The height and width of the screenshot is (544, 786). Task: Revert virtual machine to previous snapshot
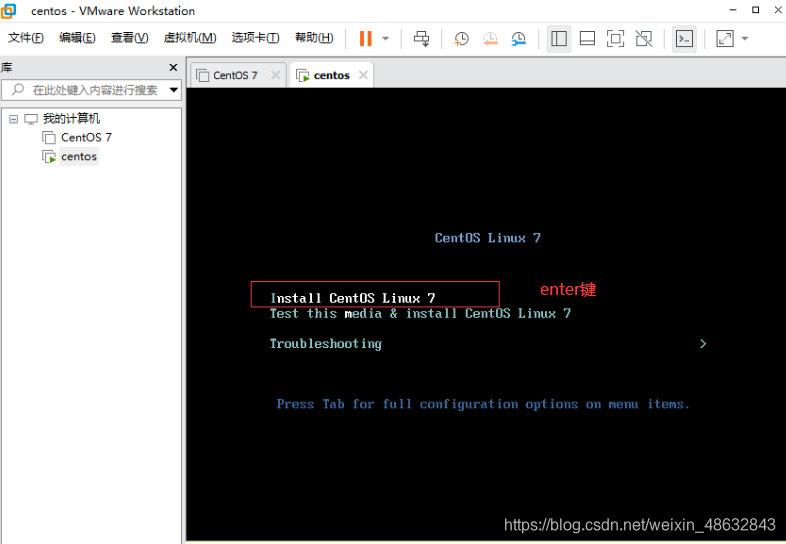point(490,39)
